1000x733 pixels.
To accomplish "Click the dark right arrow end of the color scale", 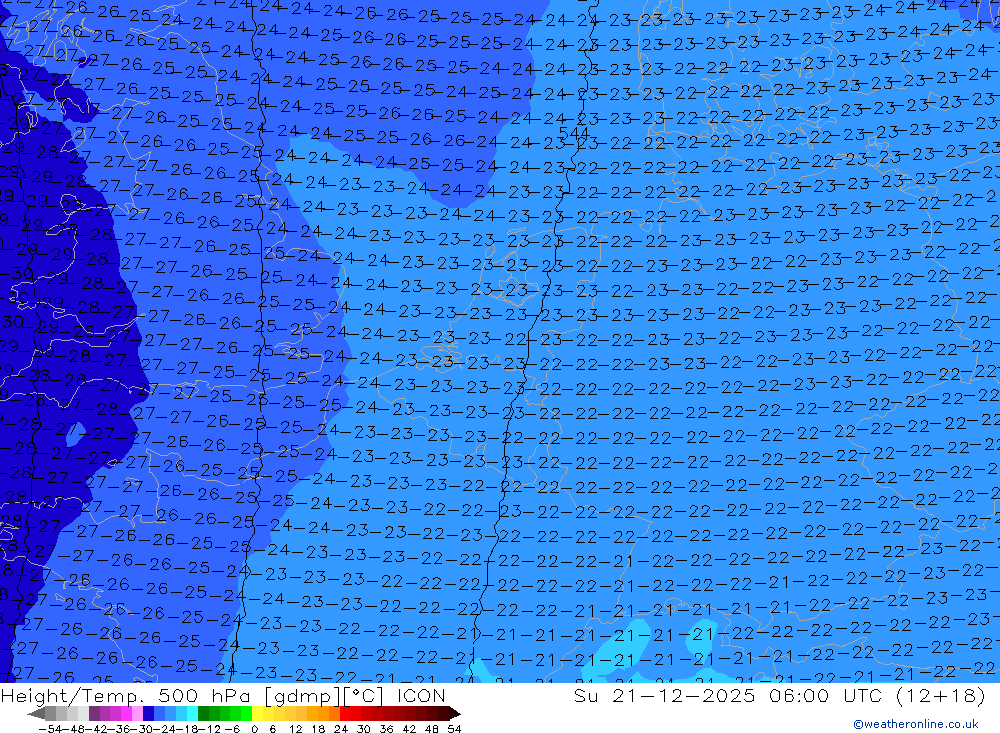I will pos(455,713).
